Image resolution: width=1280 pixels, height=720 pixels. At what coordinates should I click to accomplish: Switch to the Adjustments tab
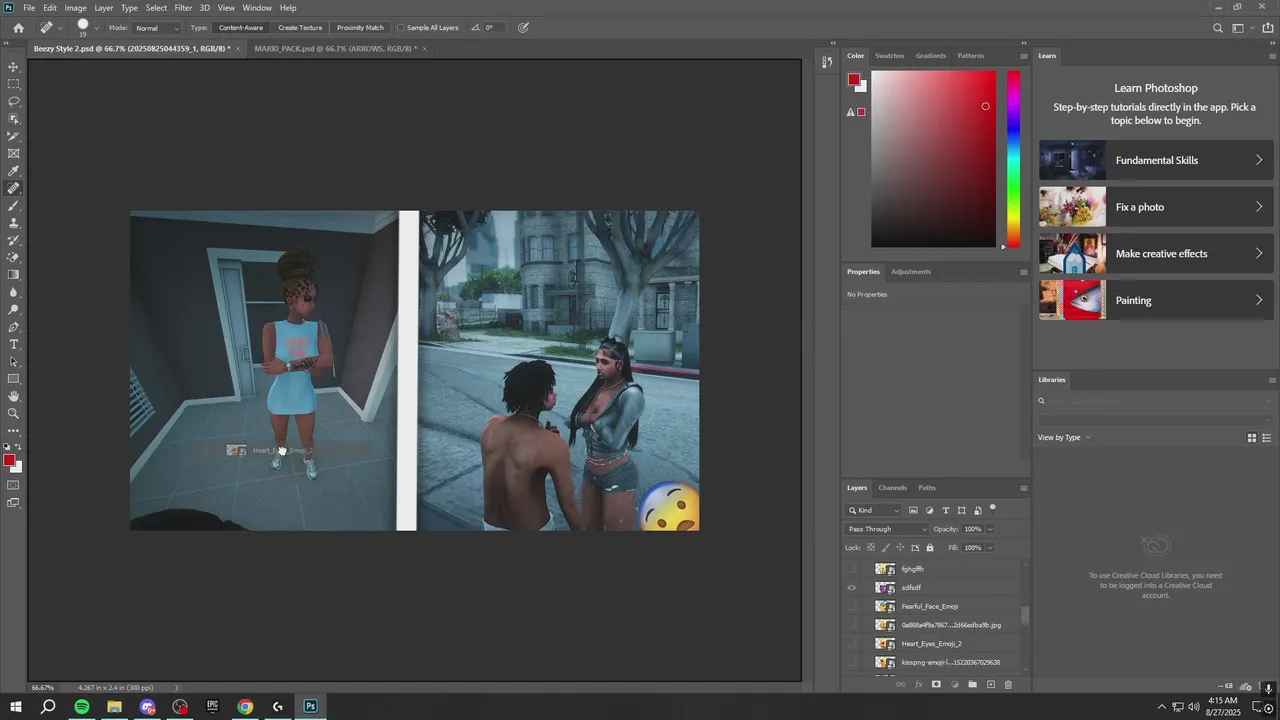pos(911,272)
